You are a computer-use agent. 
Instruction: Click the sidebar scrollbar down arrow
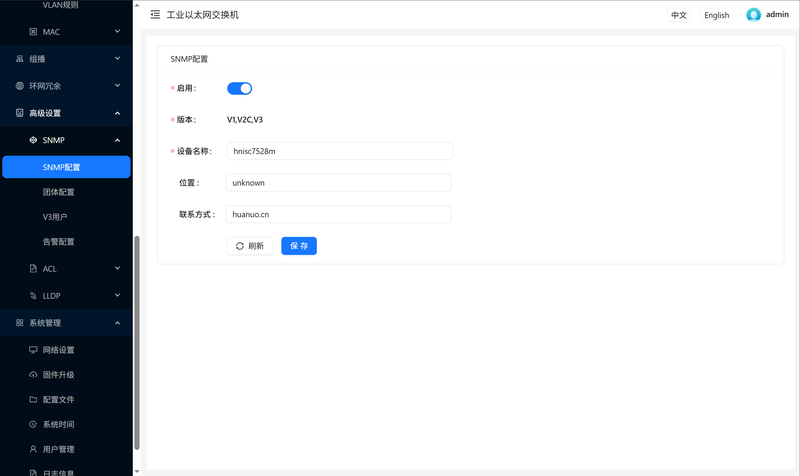pyautogui.click(x=137, y=471)
